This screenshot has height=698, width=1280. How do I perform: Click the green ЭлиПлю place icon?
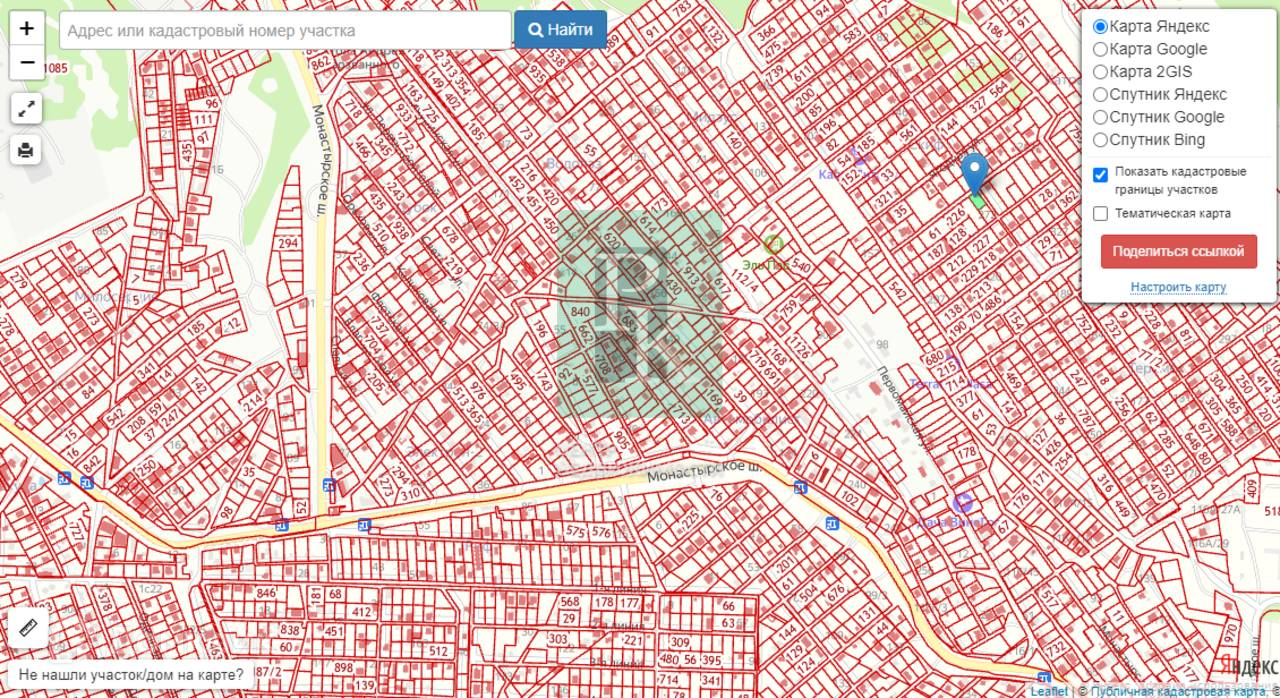tap(772, 243)
